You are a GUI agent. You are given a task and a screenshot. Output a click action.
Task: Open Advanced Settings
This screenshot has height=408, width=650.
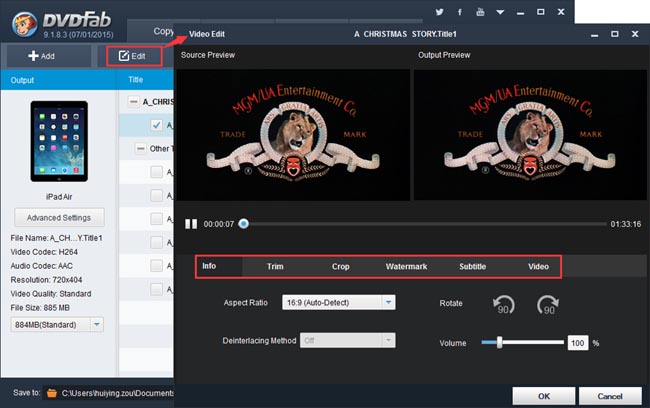point(59,218)
